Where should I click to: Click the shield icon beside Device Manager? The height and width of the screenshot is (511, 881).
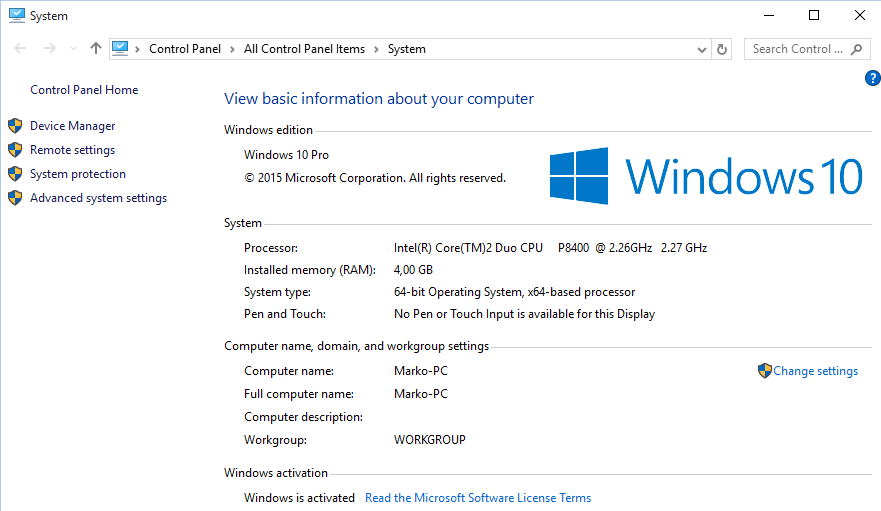(x=15, y=125)
